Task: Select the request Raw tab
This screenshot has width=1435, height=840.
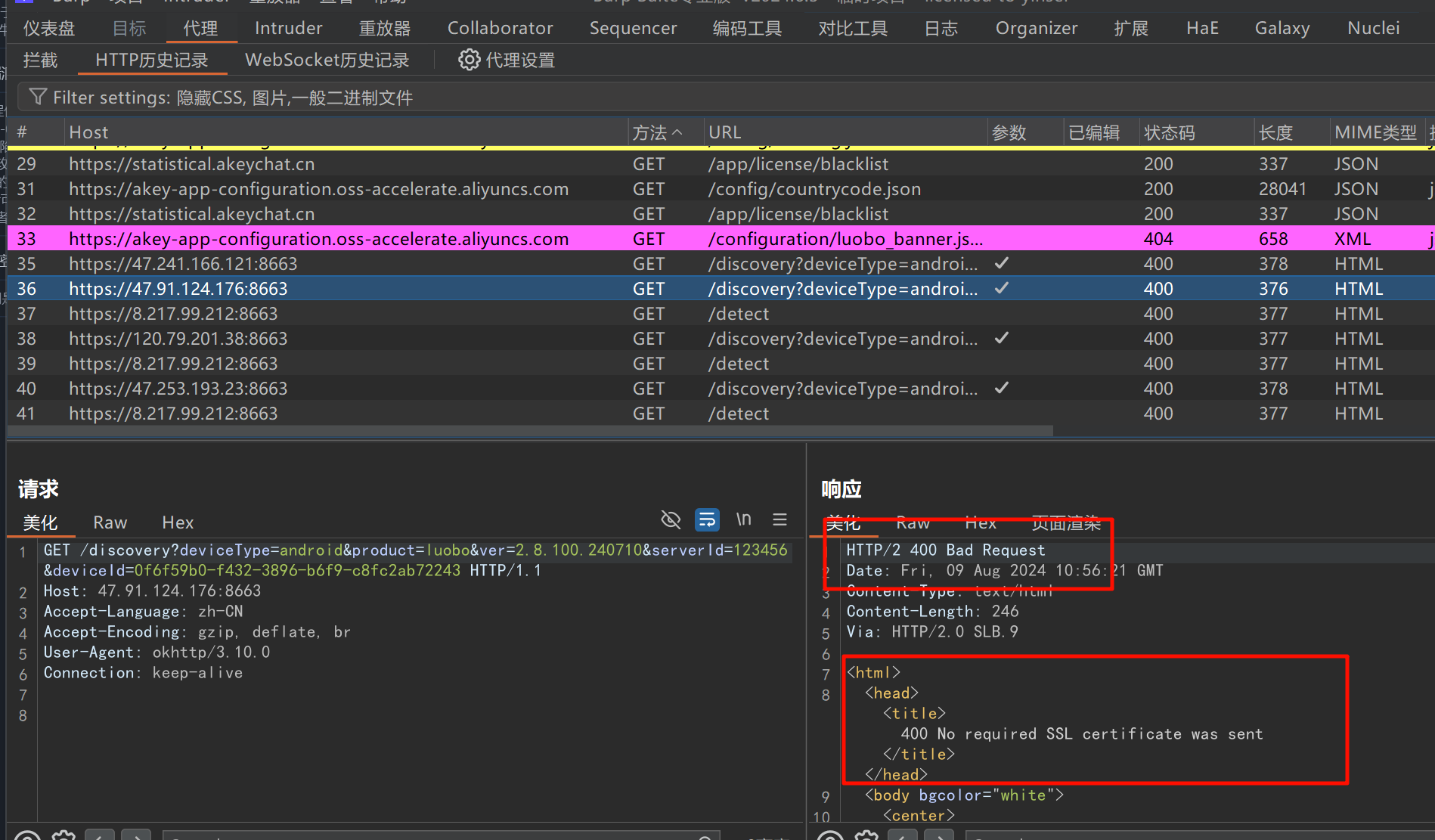Action: pyautogui.click(x=110, y=522)
